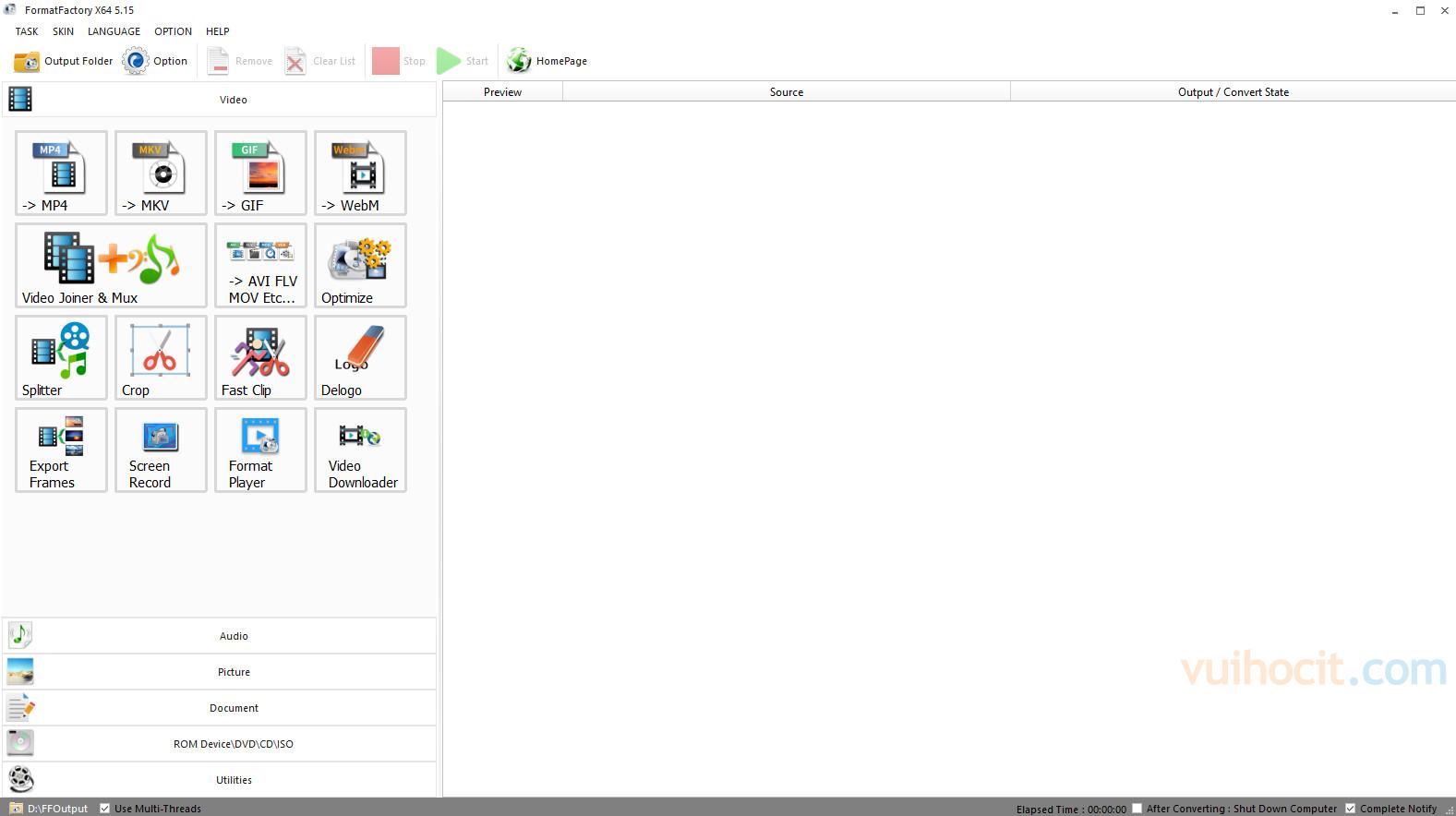Expand ROM Device\DVD\CD\ISO category

coord(220,744)
